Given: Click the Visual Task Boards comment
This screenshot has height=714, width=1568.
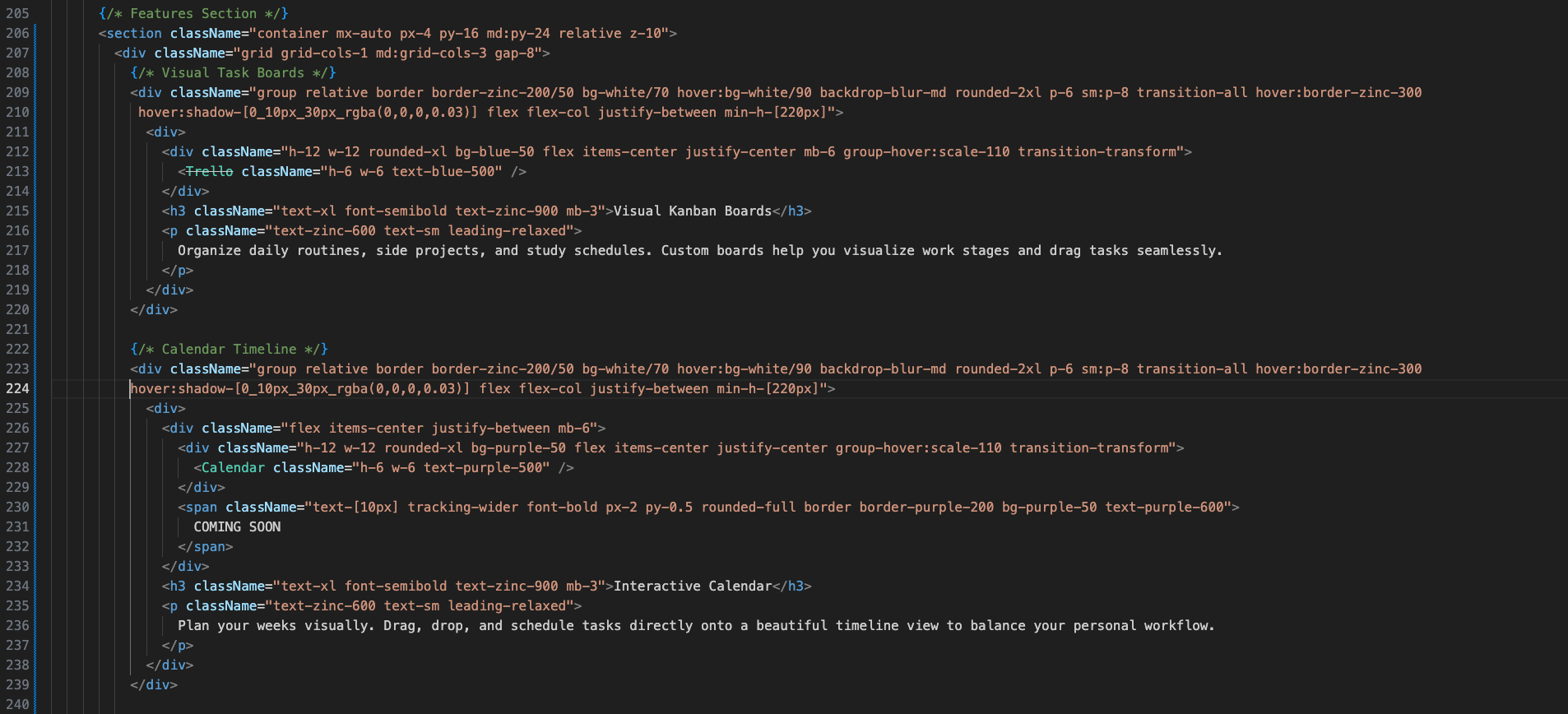Looking at the screenshot, I should click(234, 72).
